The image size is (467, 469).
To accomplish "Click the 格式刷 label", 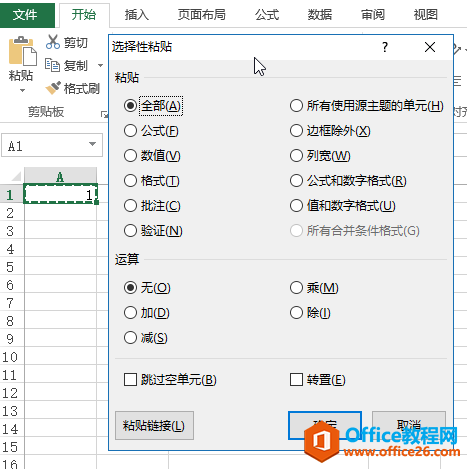I will 82,88.
